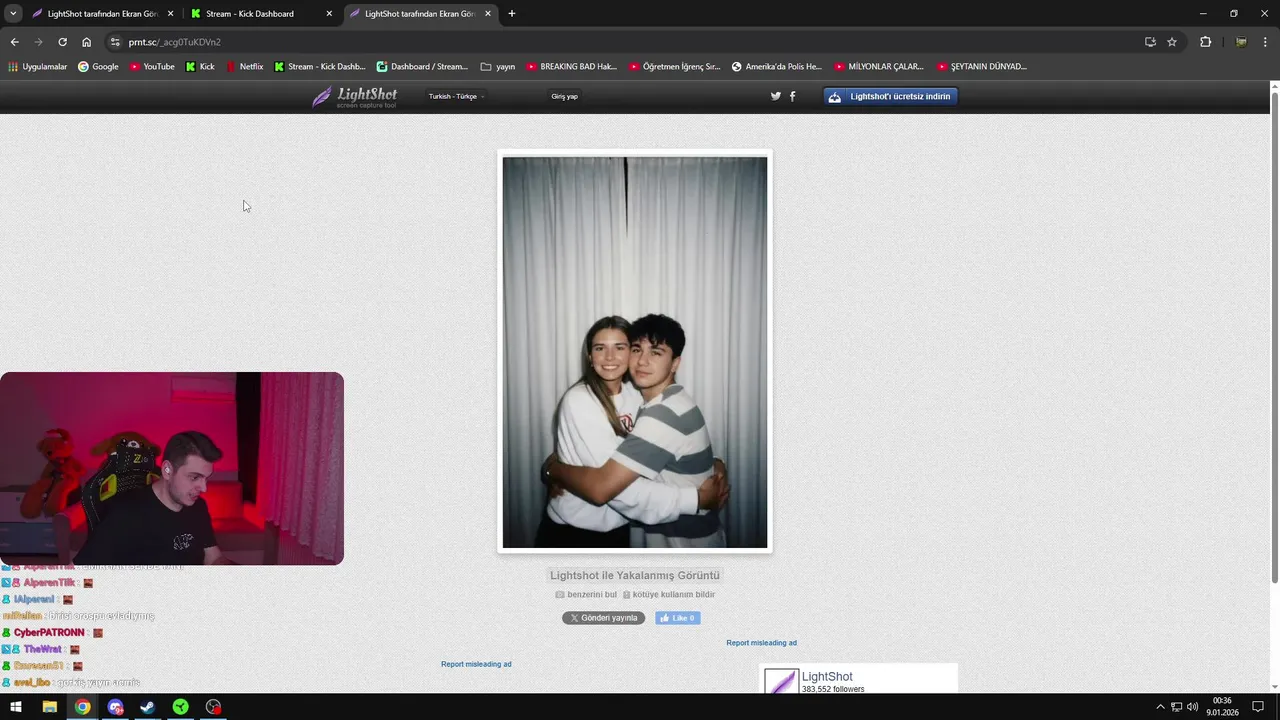Click Giriş yap login link
1280x720 pixels.
[x=564, y=97]
